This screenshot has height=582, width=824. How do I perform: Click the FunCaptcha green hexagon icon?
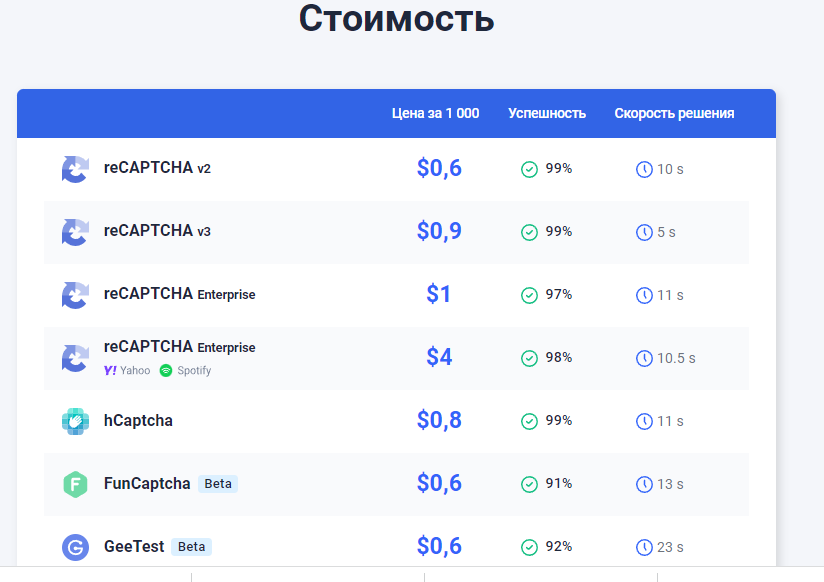pos(75,484)
